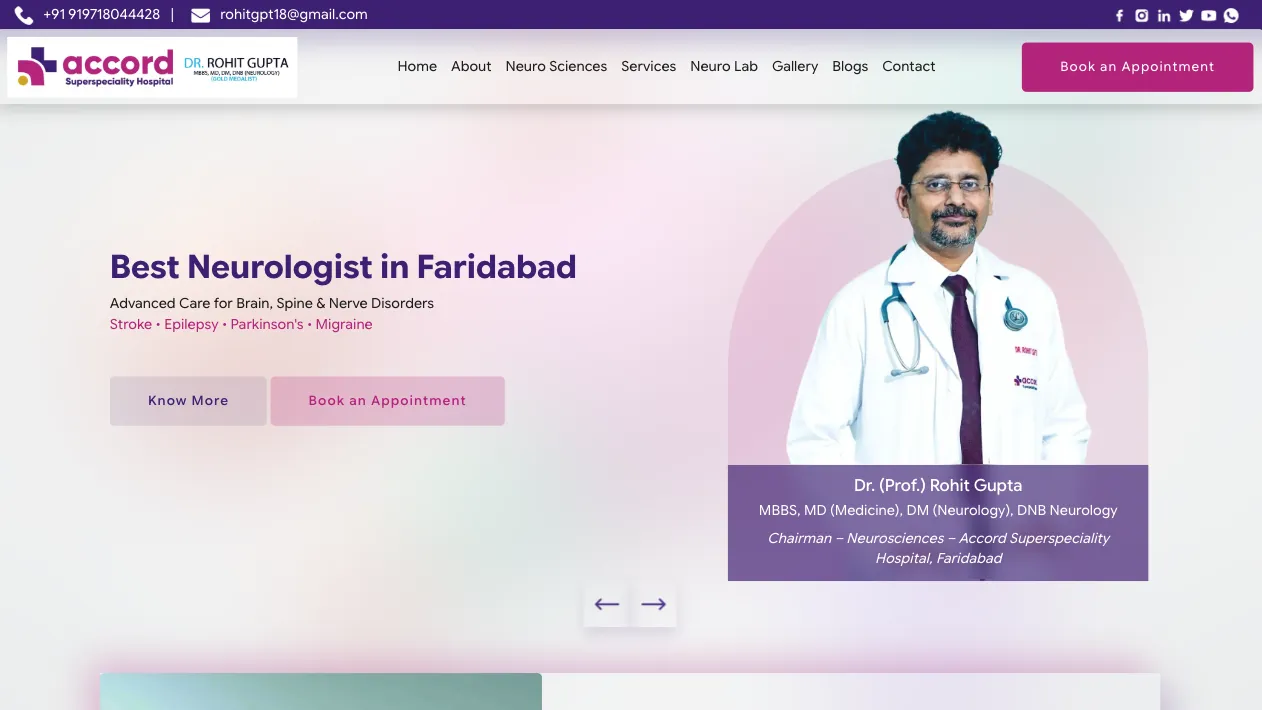Click text Advanced Care for Brain, Spine & Nerve Disorders
Image resolution: width=1262 pixels, height=710 pixels.
click(x=272, y=303)
